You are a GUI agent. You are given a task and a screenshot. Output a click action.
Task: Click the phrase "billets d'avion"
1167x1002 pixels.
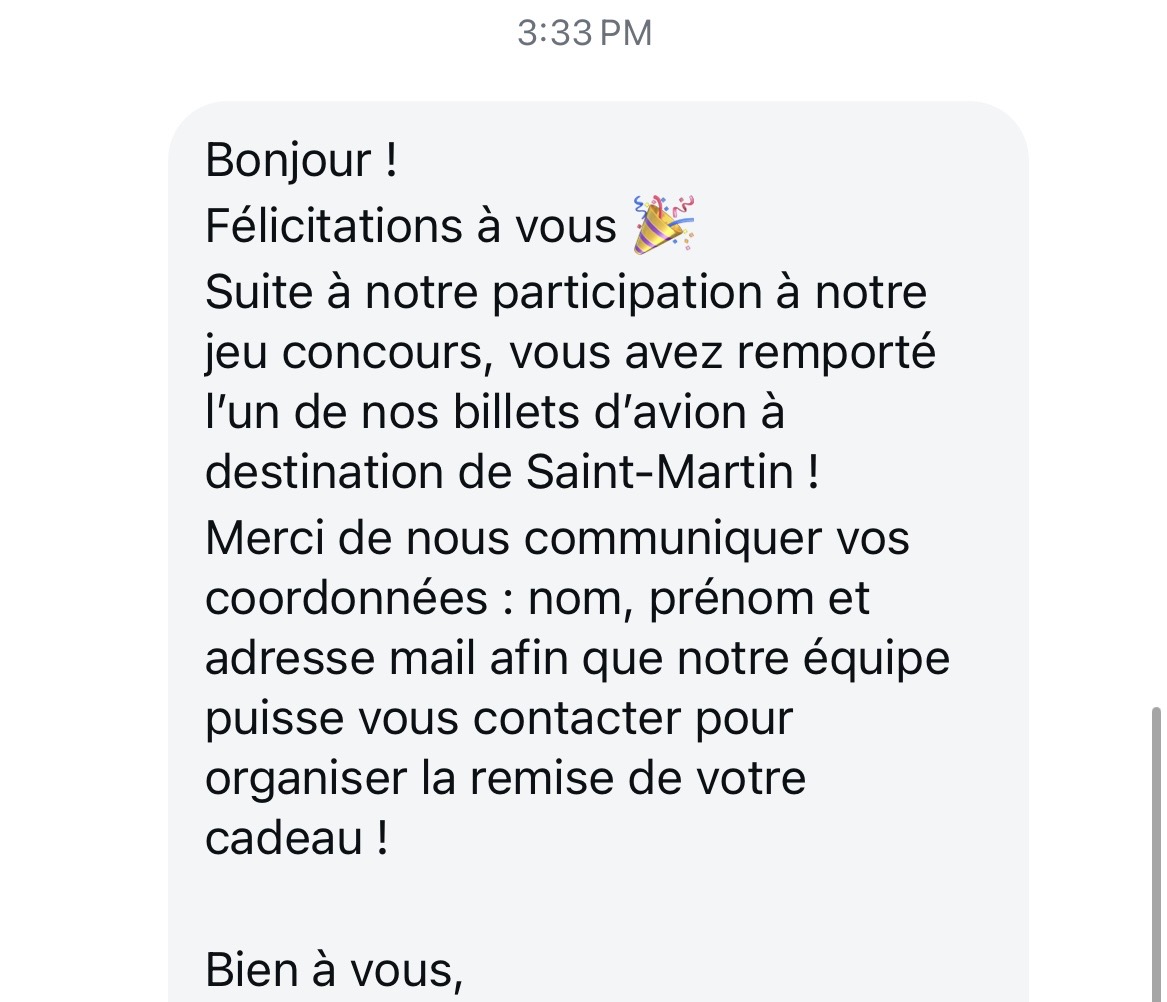[542, 411]
